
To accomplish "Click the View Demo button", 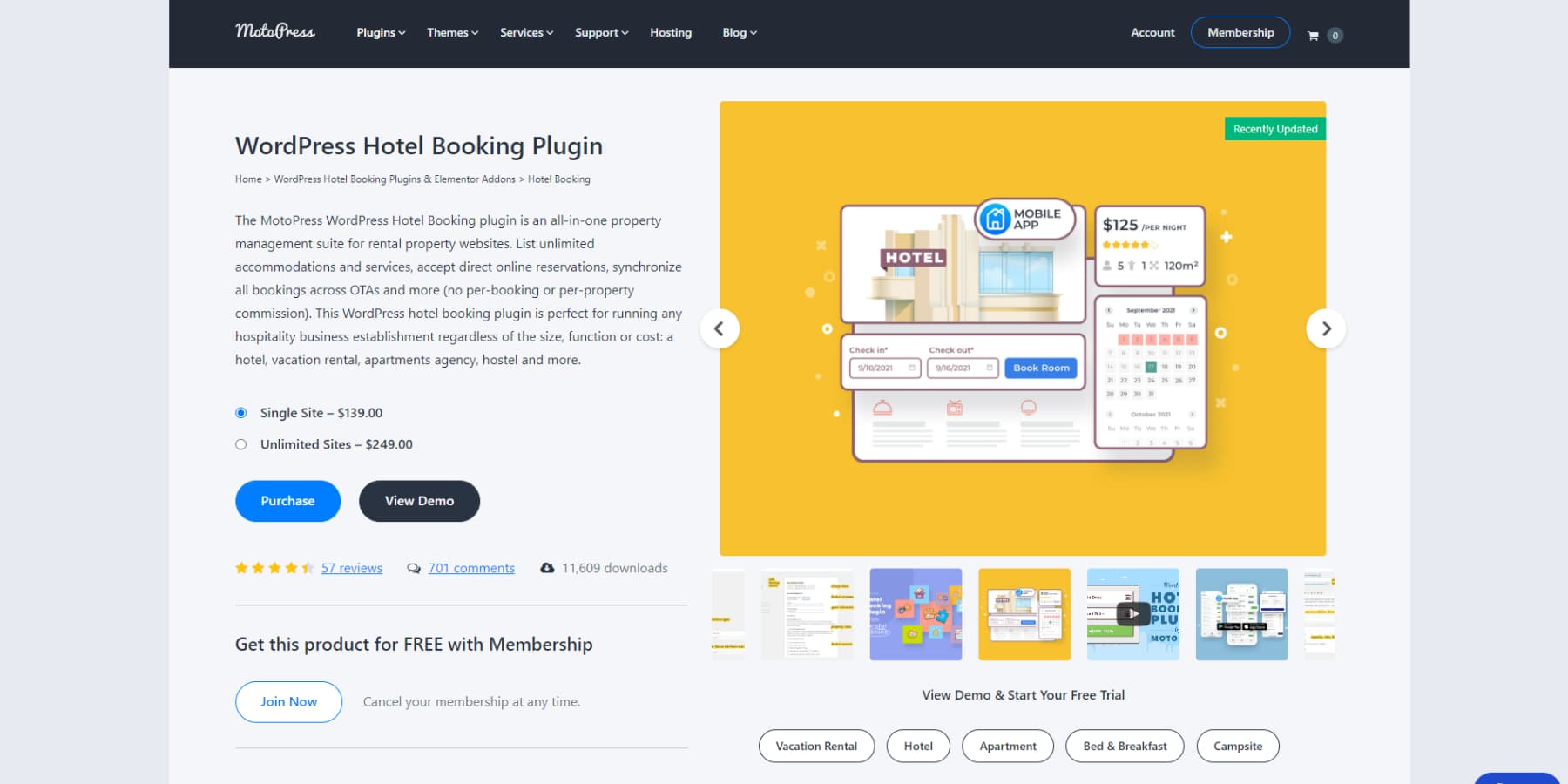I will [x=419, y=501].
